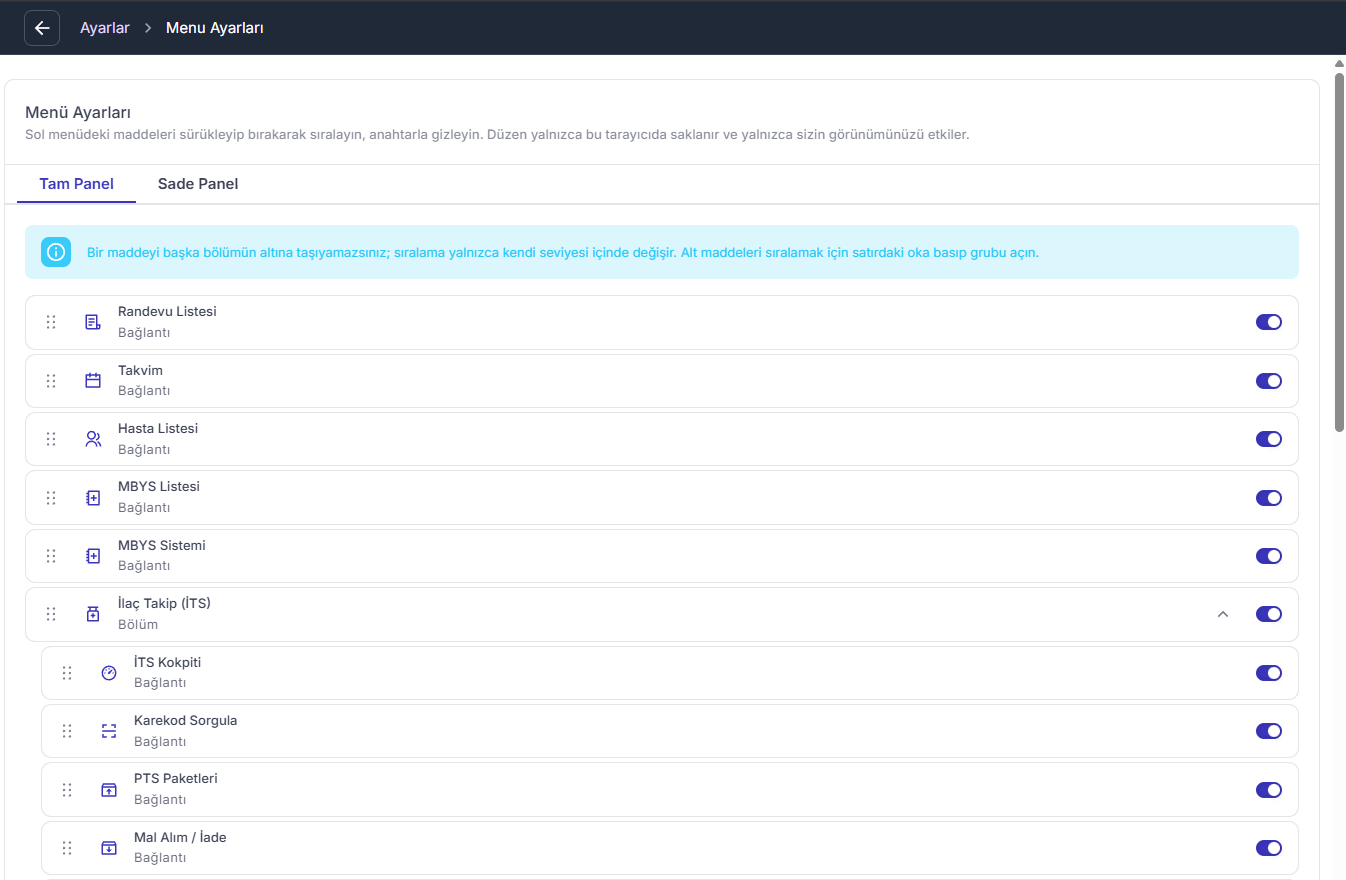Click the İTS Kokpiti gauge icon

pyautogui.click(x=109, y=673)
